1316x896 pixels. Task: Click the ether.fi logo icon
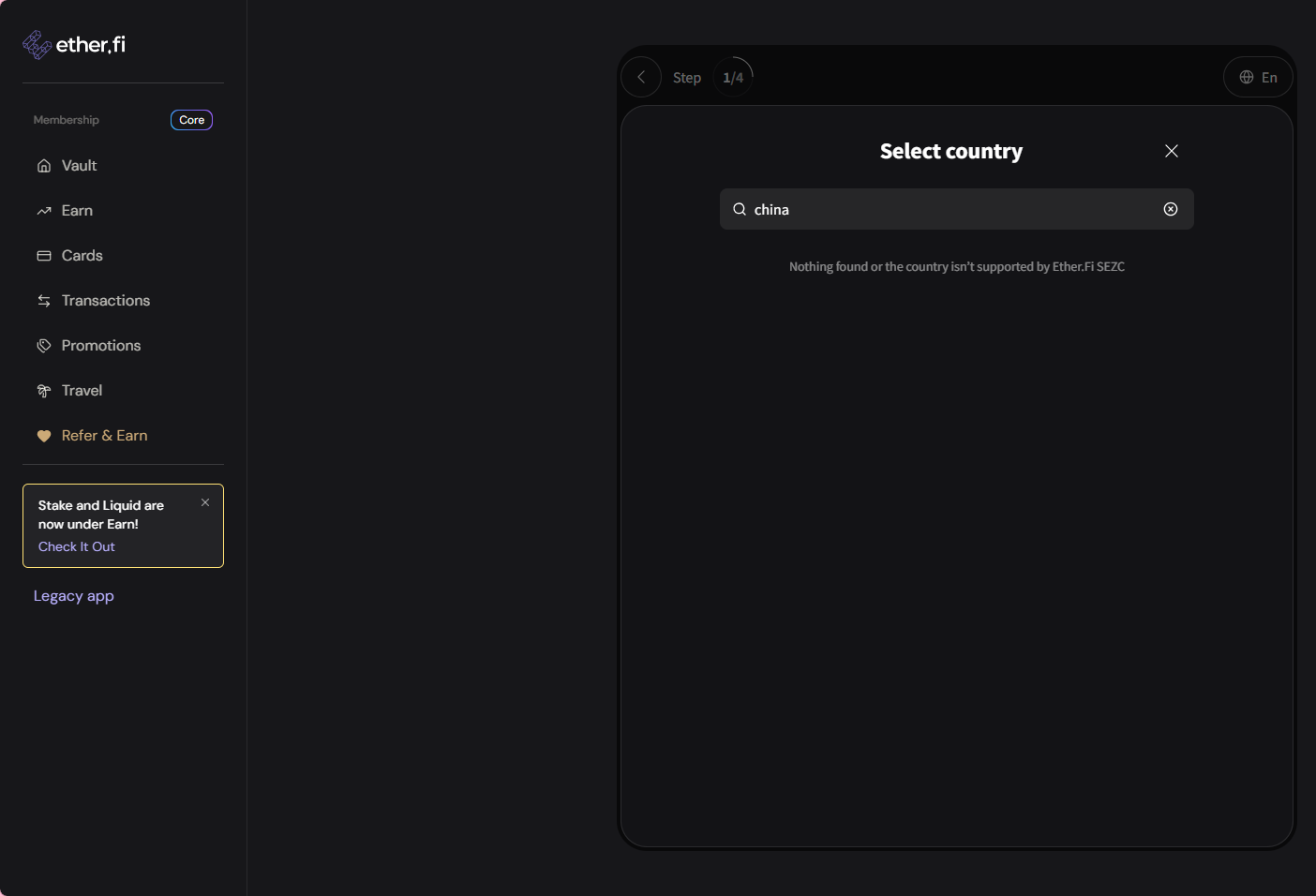(x=37, y=44)
